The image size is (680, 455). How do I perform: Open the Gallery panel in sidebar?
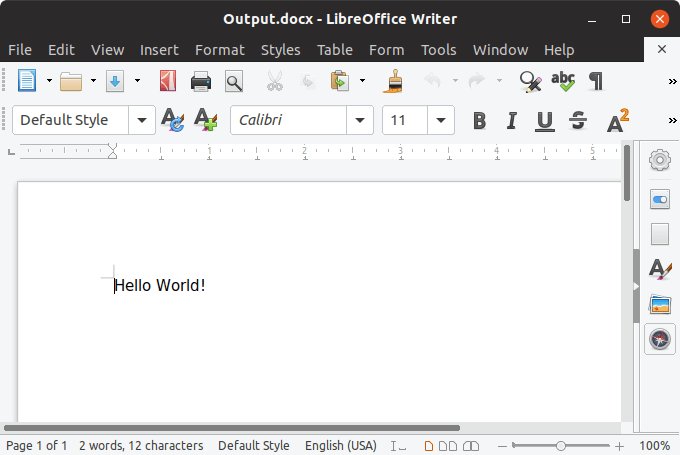click(660, 304)
